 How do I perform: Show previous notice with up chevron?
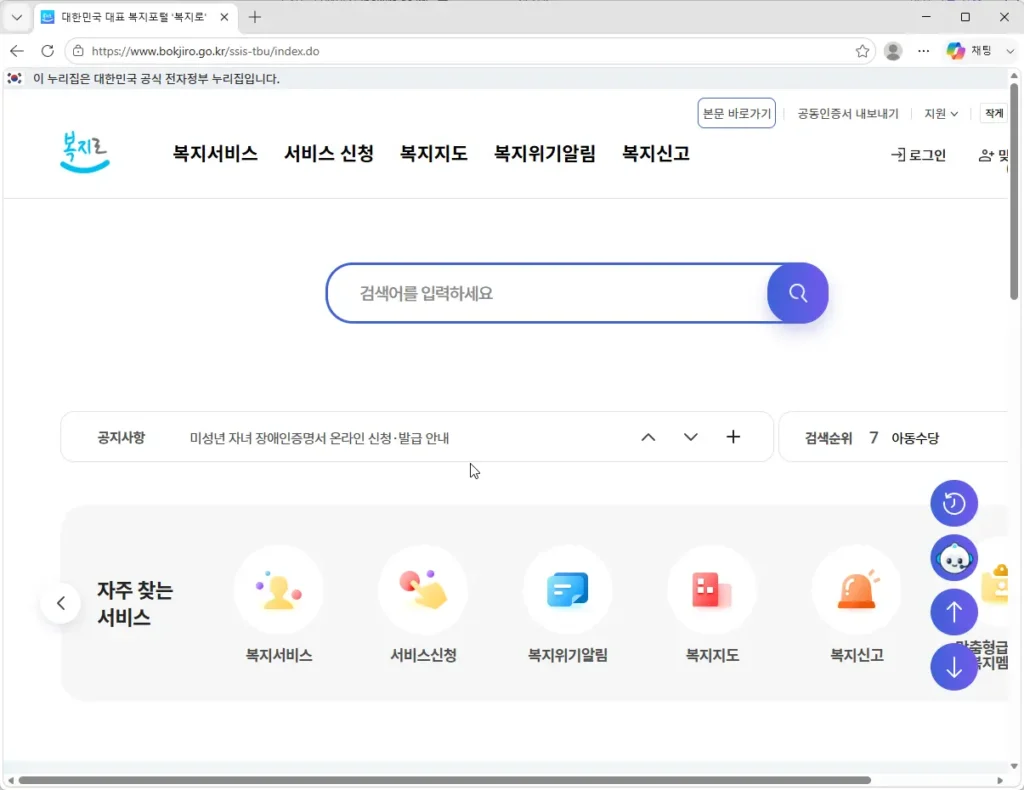click(648, 437)
